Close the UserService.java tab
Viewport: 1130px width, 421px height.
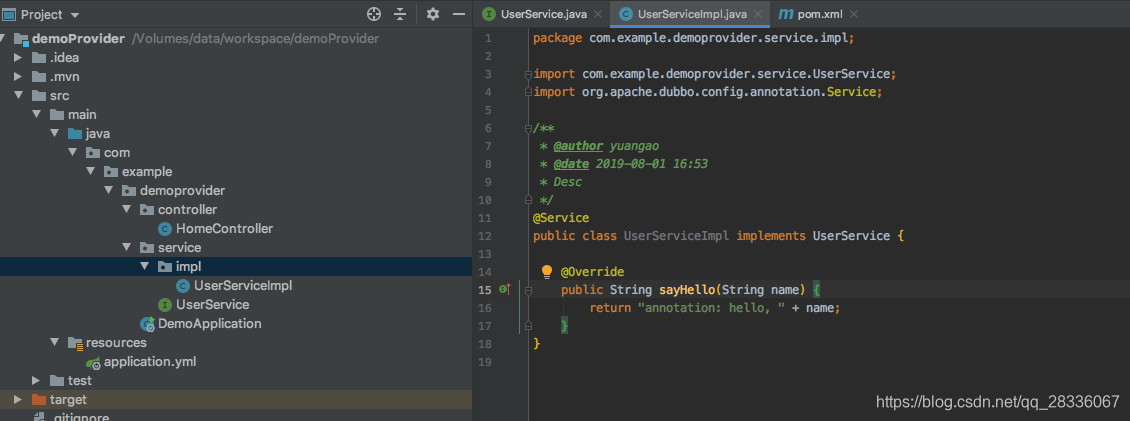[x=598, y=14]
